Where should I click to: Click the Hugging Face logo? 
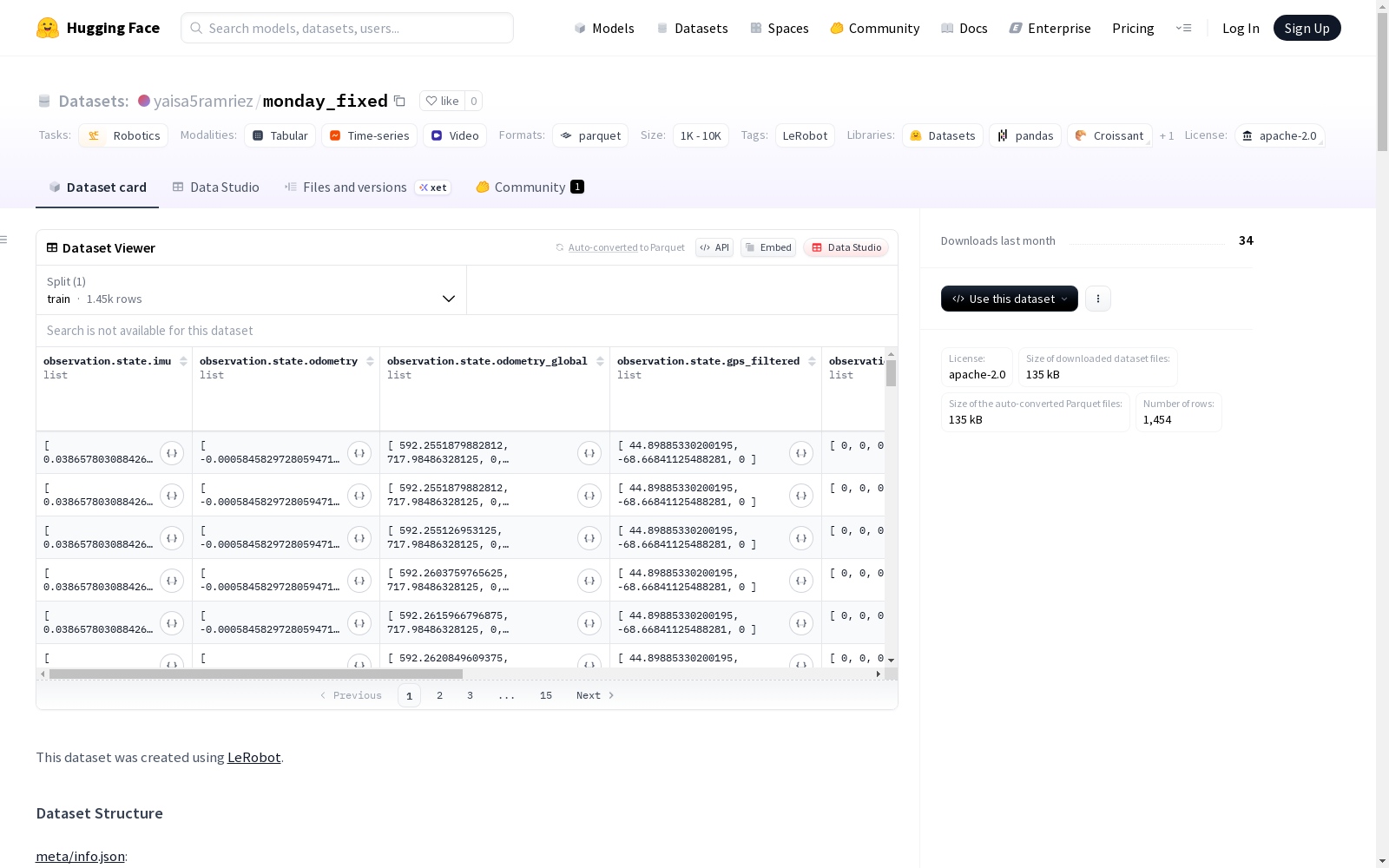(x=98, y=28)
